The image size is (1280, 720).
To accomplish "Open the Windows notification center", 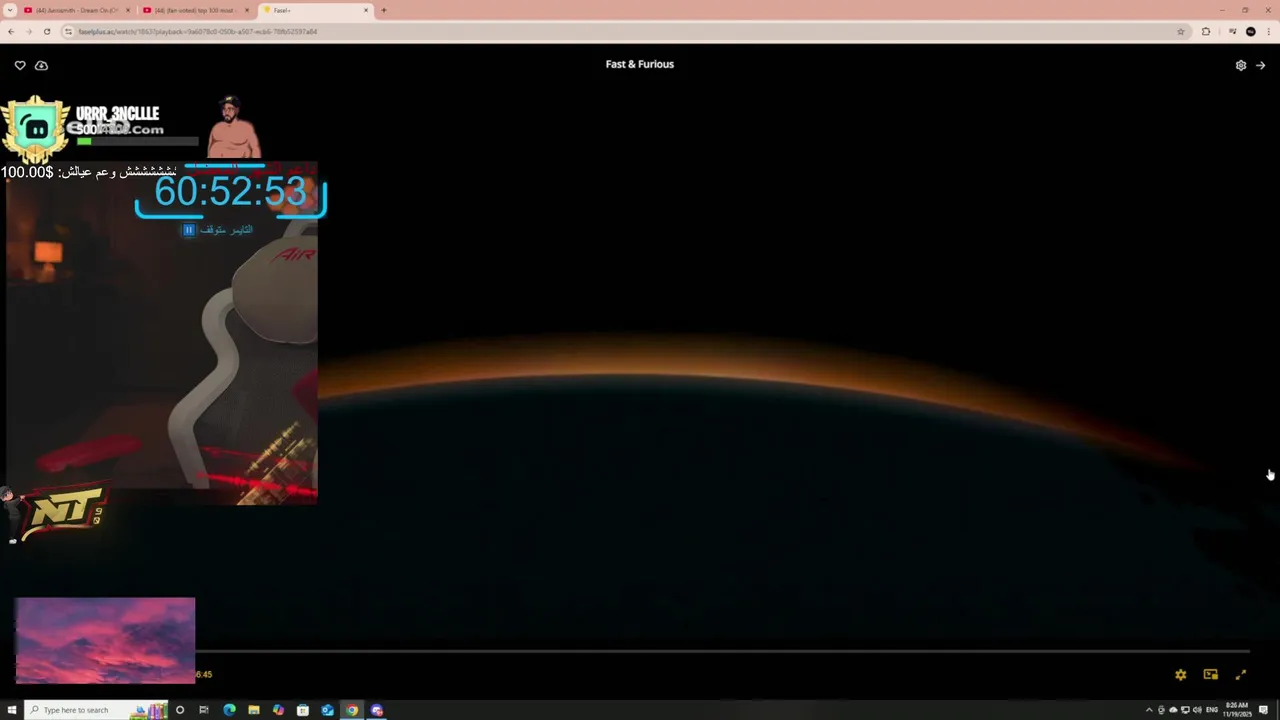I will point(1264,710).
